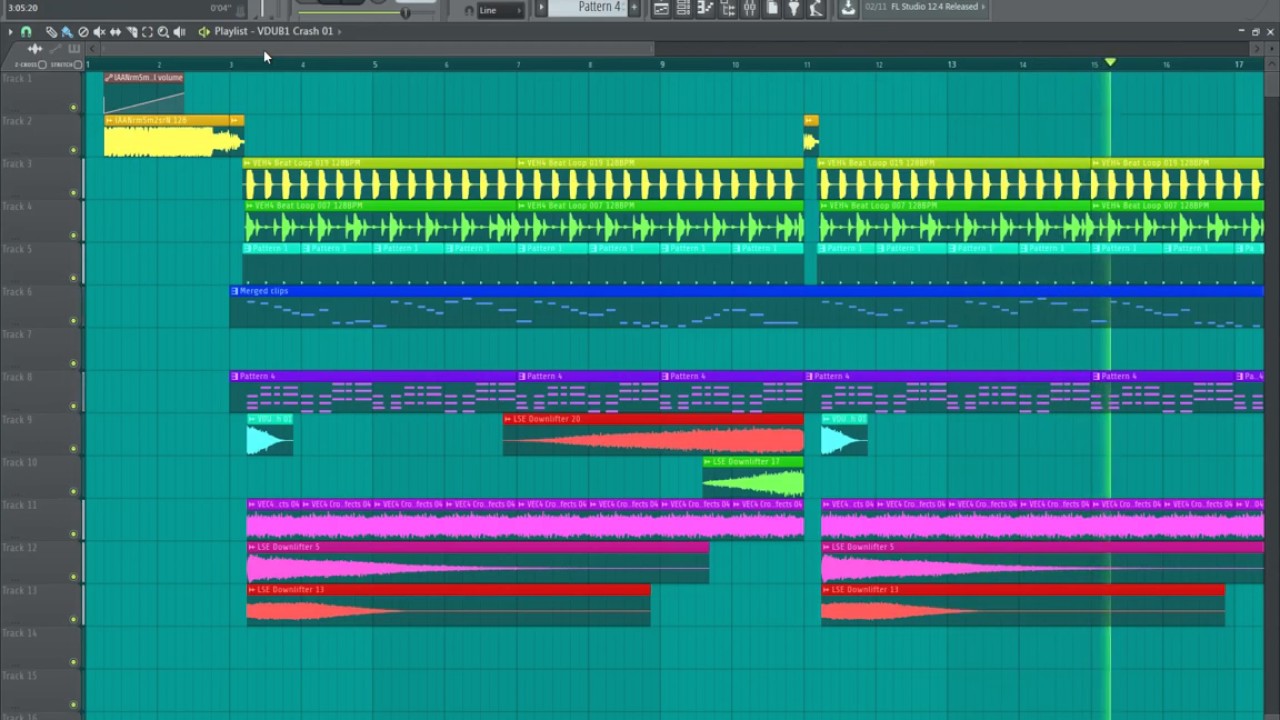Select the Slip tool
The width and height of the screenshot is (1280, 720).
[115, 32]
